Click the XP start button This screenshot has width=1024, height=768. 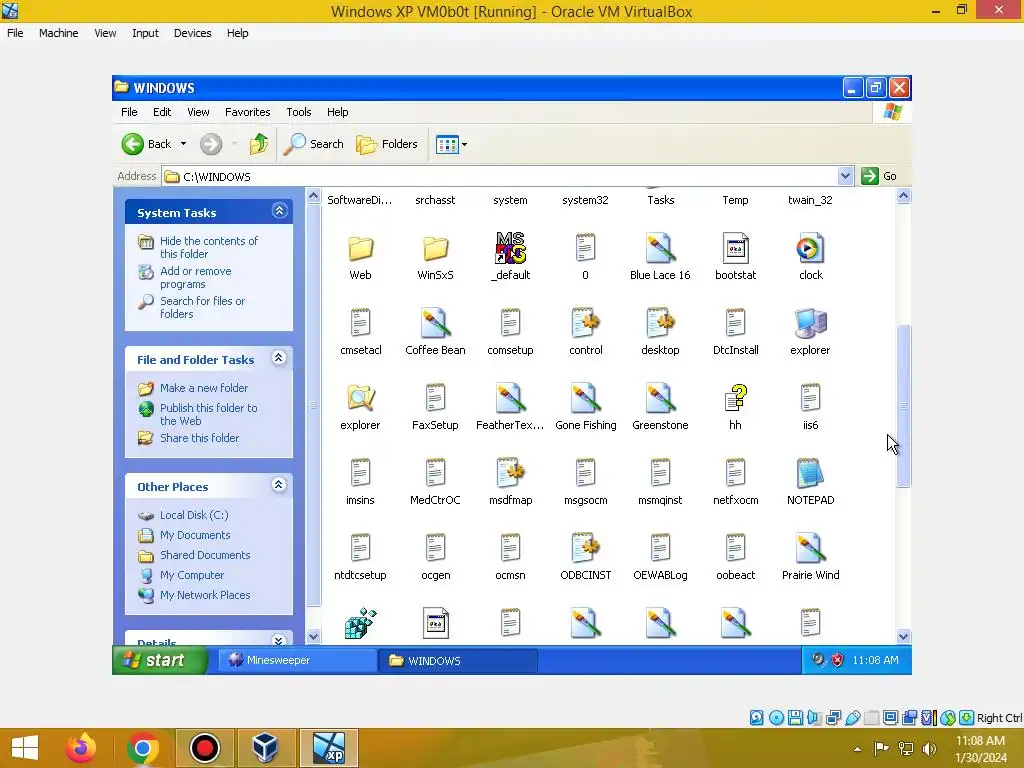point(160,660)
